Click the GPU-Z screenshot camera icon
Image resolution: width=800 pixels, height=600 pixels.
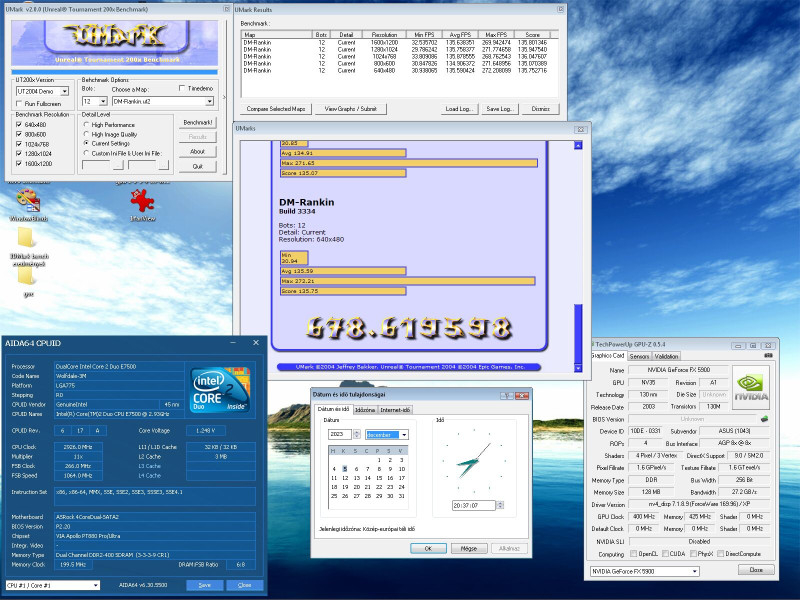[768, 356]
